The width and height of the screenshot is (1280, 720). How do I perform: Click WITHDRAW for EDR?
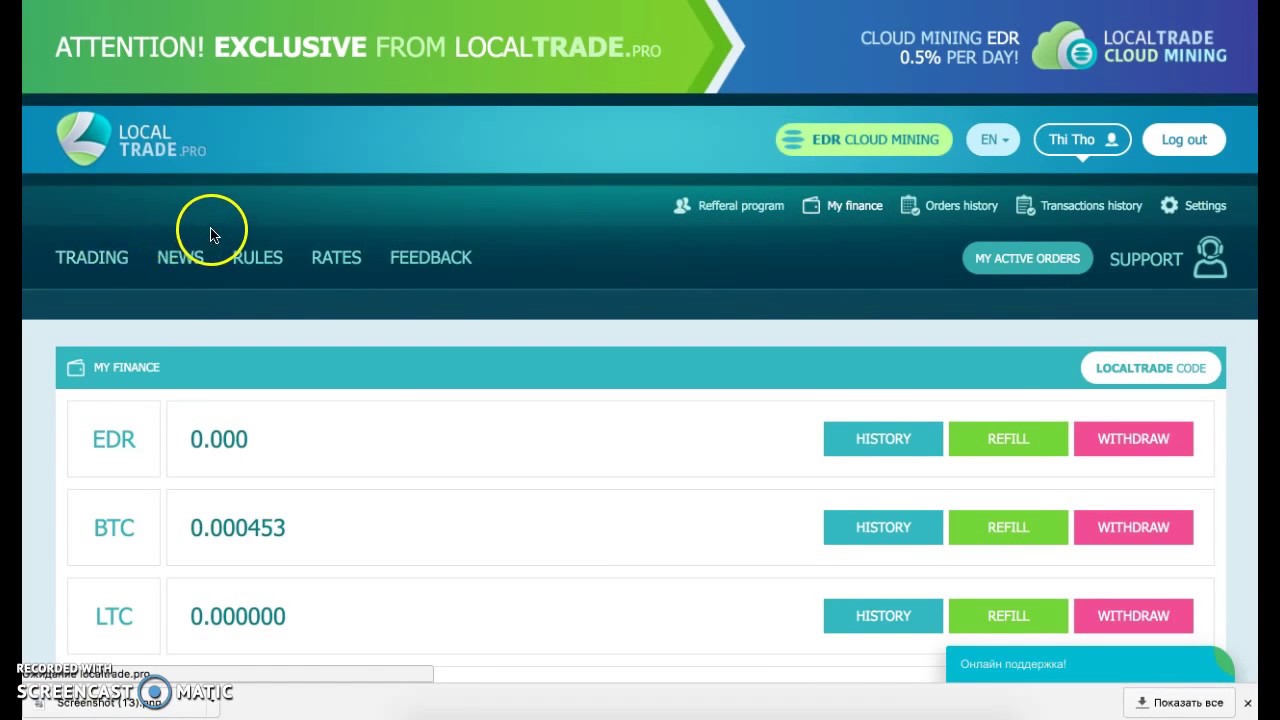coord(1133,439)
